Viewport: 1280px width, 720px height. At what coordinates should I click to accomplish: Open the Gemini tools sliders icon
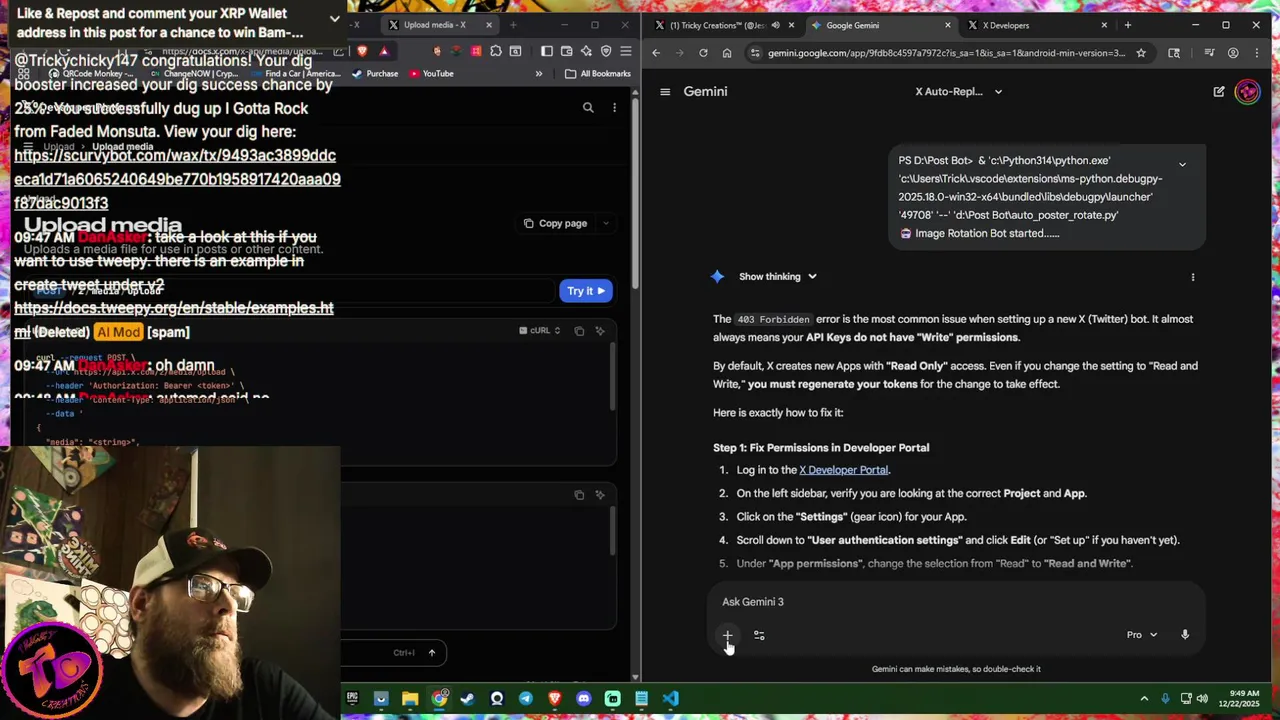759,635
